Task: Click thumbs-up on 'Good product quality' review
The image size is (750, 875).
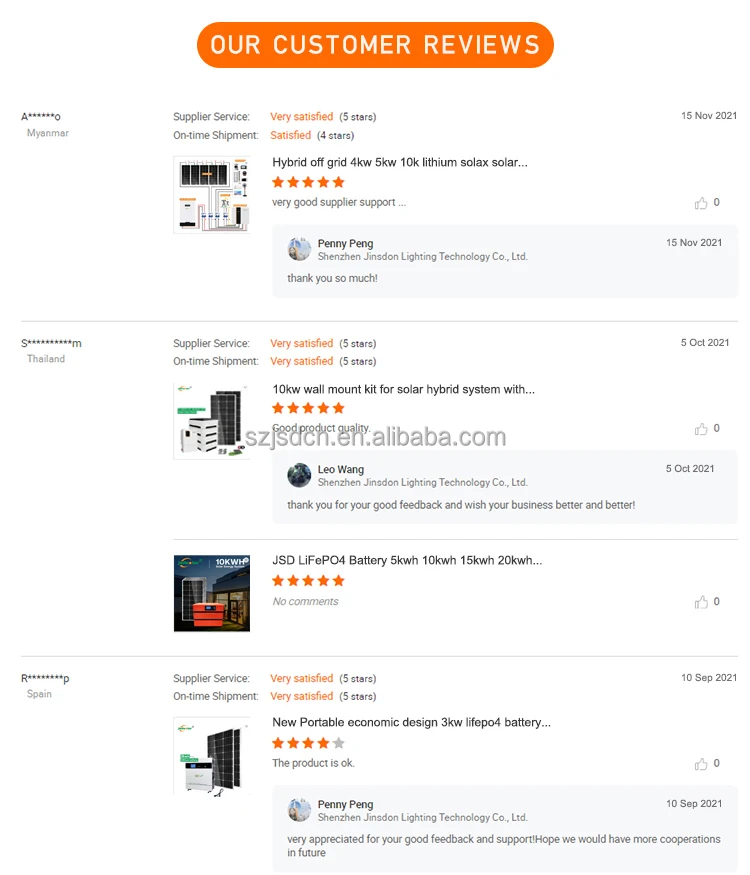Action: pyautogui.click(x=701, y=429)
